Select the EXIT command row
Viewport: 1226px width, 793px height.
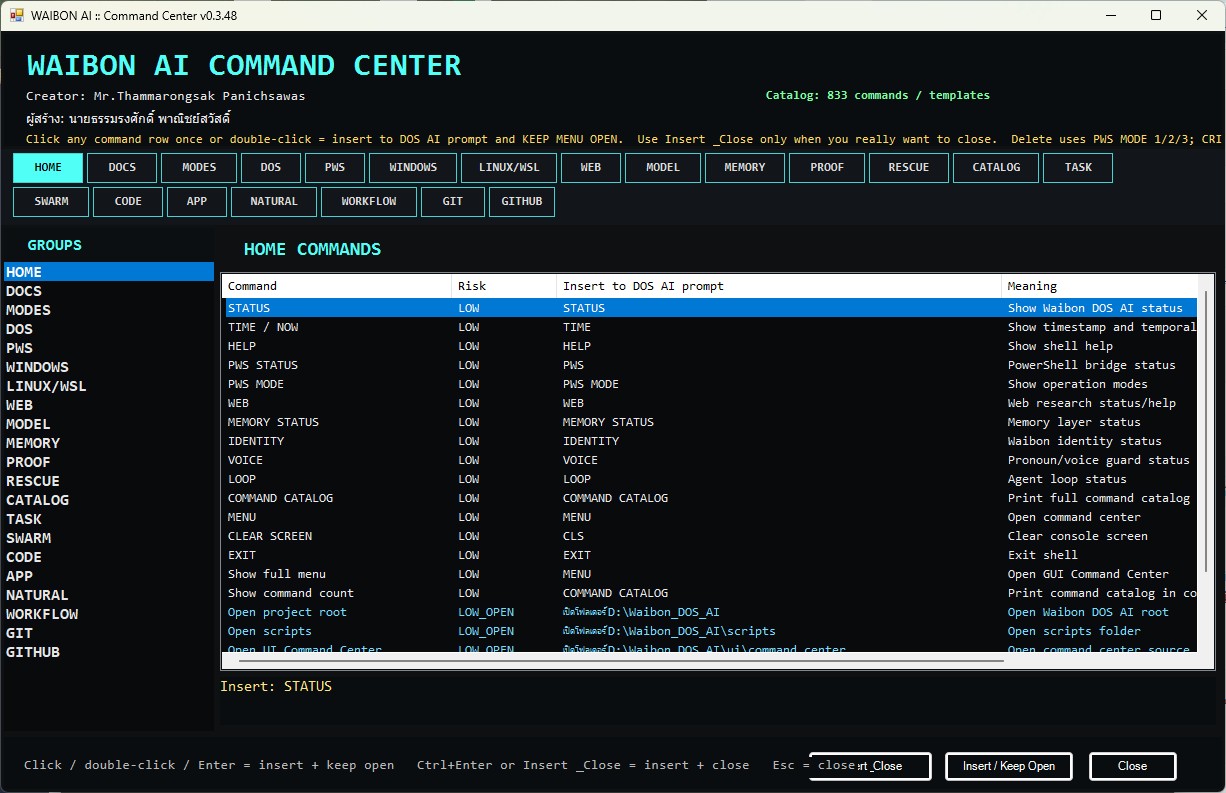710,555
